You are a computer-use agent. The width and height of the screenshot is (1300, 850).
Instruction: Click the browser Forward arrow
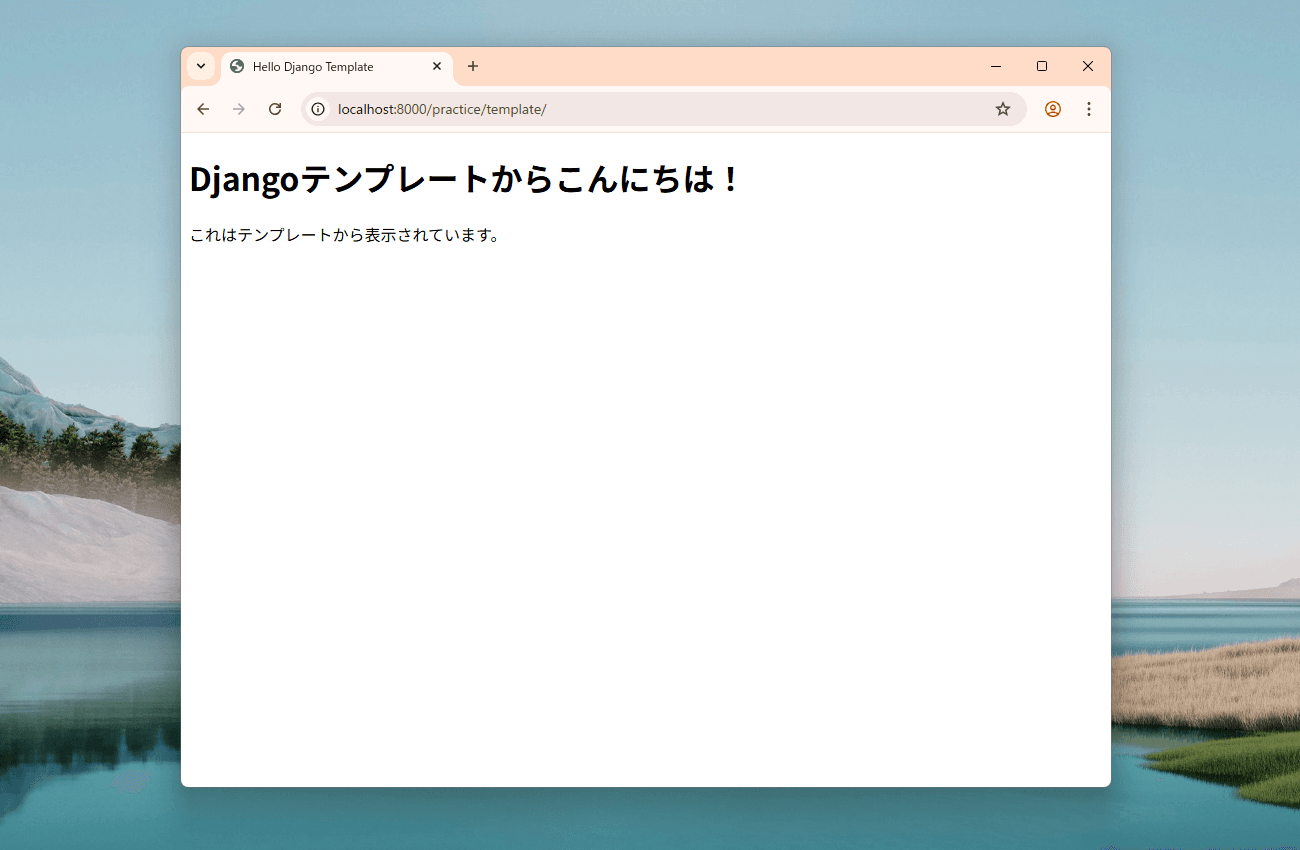click(x=239, y=109)
